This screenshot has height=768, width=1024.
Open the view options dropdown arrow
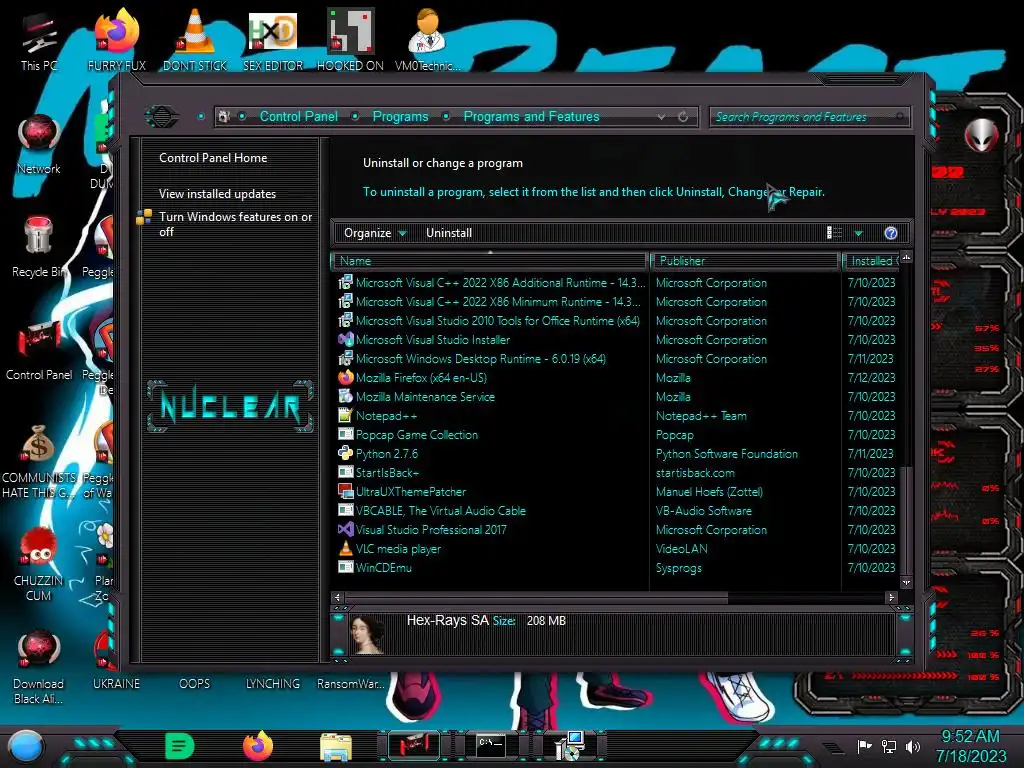coord(859,233)
